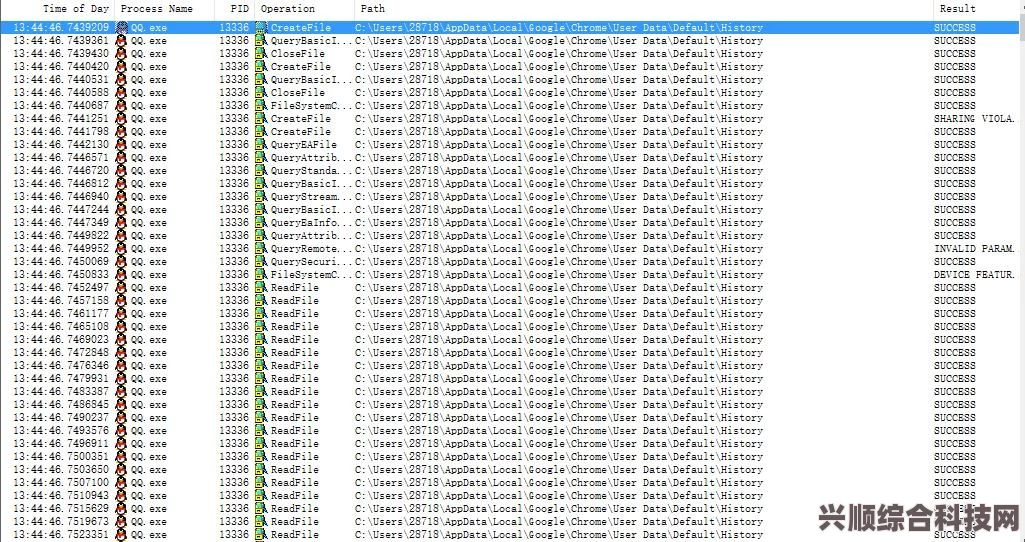Click the file operation icon beside ReadFile at 13:44:46.7493576
Image resolution: width=1025 pixels, height=542 pixels.
tap(261, 430)
